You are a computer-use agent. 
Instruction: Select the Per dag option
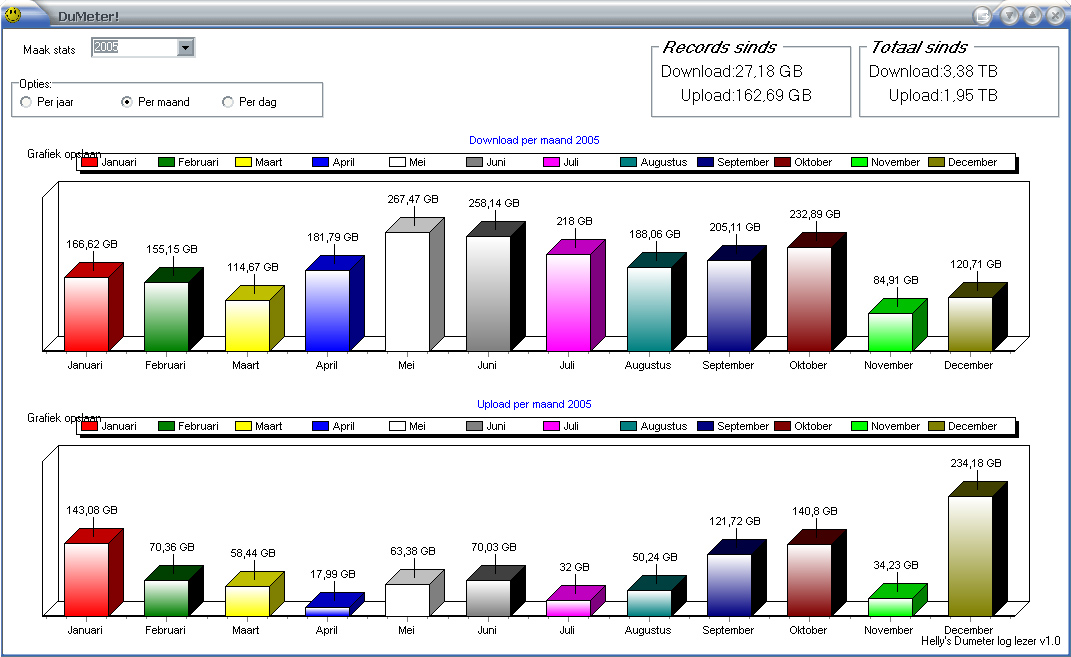pos(249,102)
